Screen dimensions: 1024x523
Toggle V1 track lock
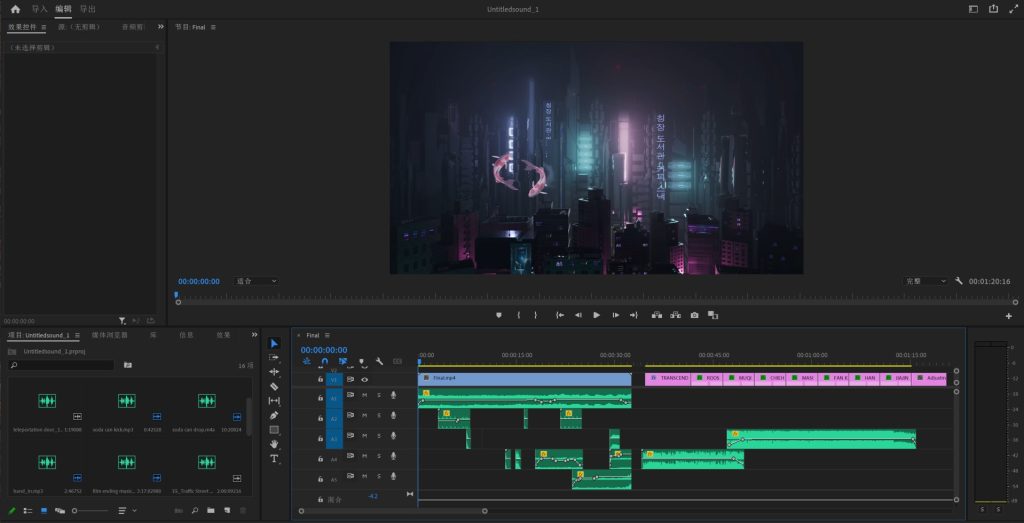[320, 379]
